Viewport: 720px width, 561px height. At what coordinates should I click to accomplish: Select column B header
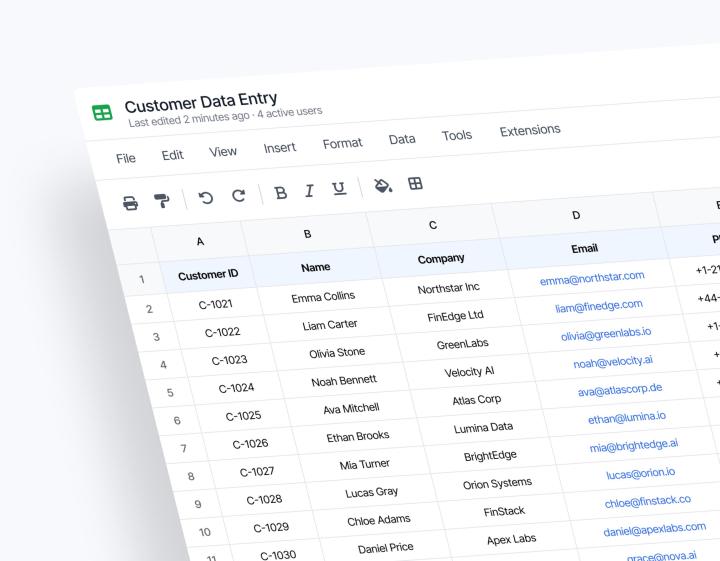(x=308, y=234)
